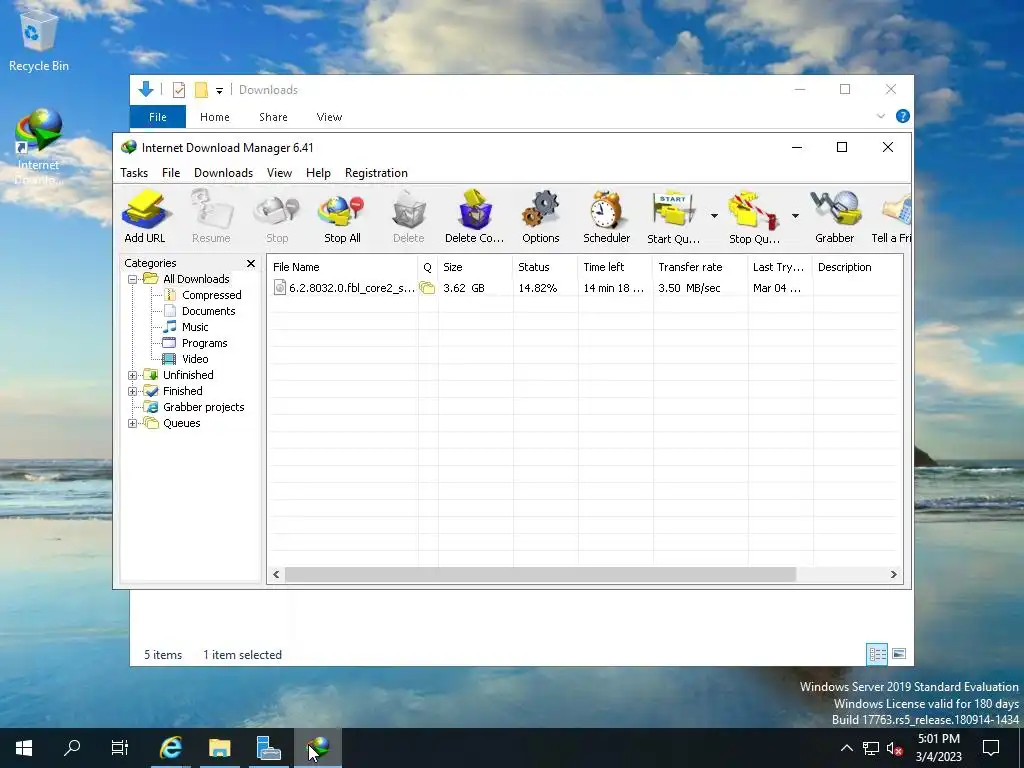
Task: Click the Tell a Friend icon
Action: [x=891, y=217]
